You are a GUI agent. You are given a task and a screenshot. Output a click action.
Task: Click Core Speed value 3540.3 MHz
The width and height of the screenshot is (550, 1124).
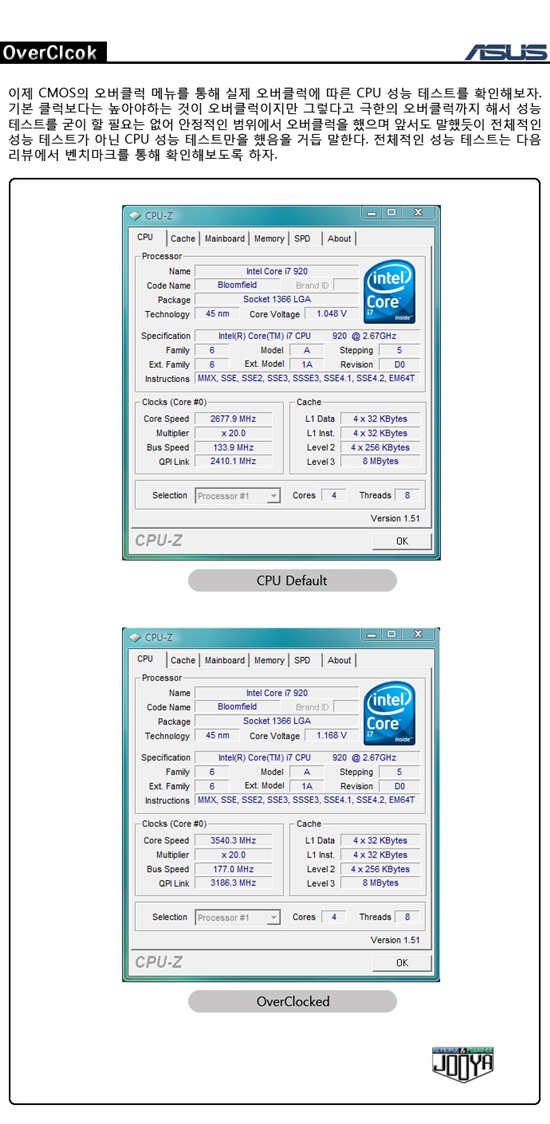[233, 840]
